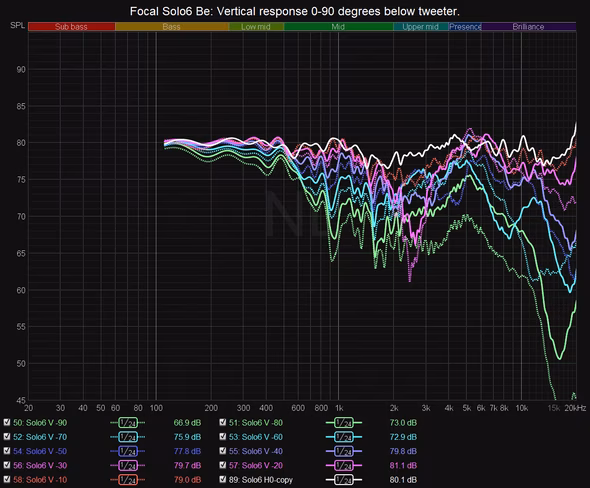
Task: Select the 50: Solo6 V -90 legend label
Action: pyautogui.click(x=40, y=423)
